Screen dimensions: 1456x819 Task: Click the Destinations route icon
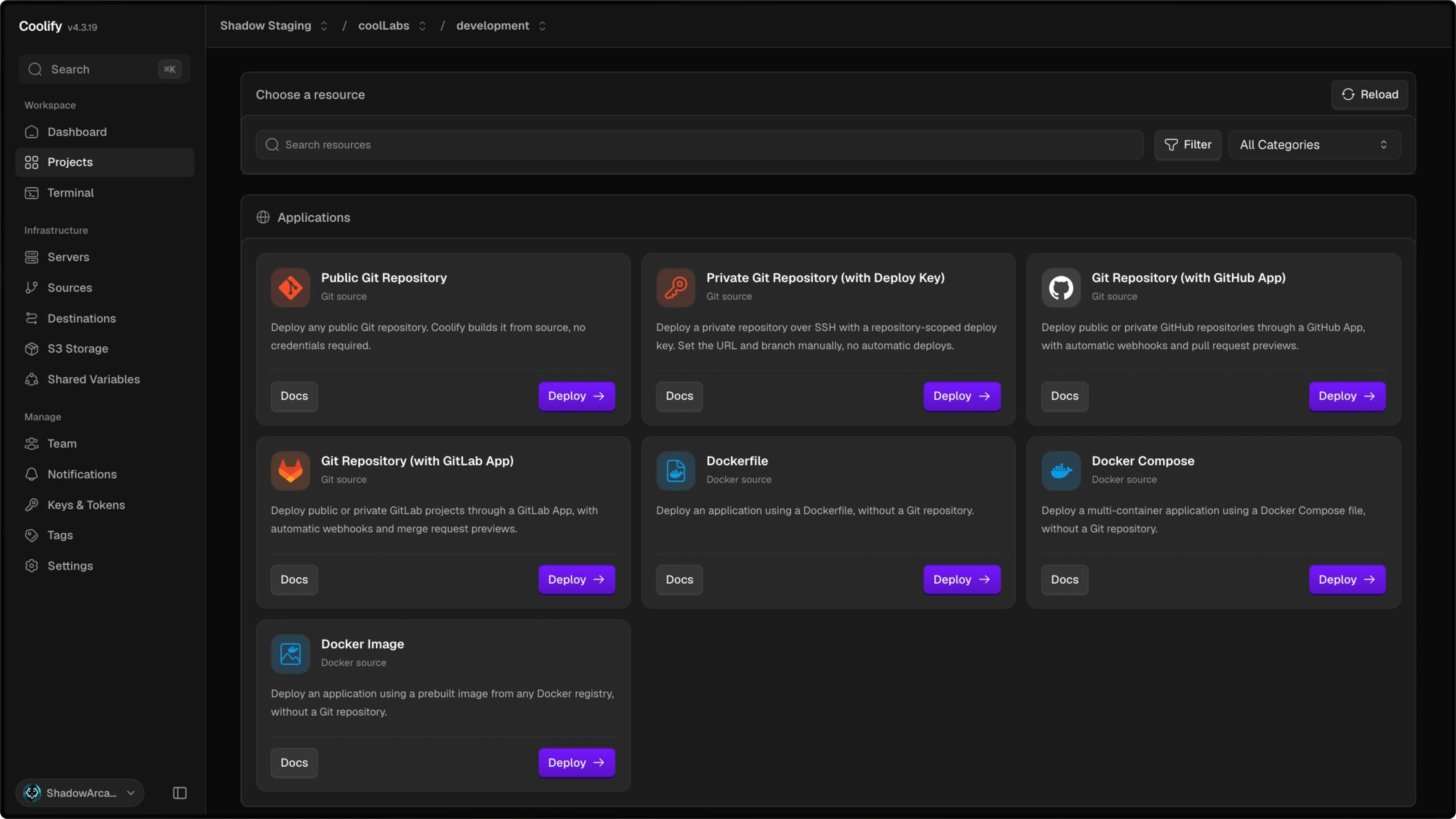point(31,318)
